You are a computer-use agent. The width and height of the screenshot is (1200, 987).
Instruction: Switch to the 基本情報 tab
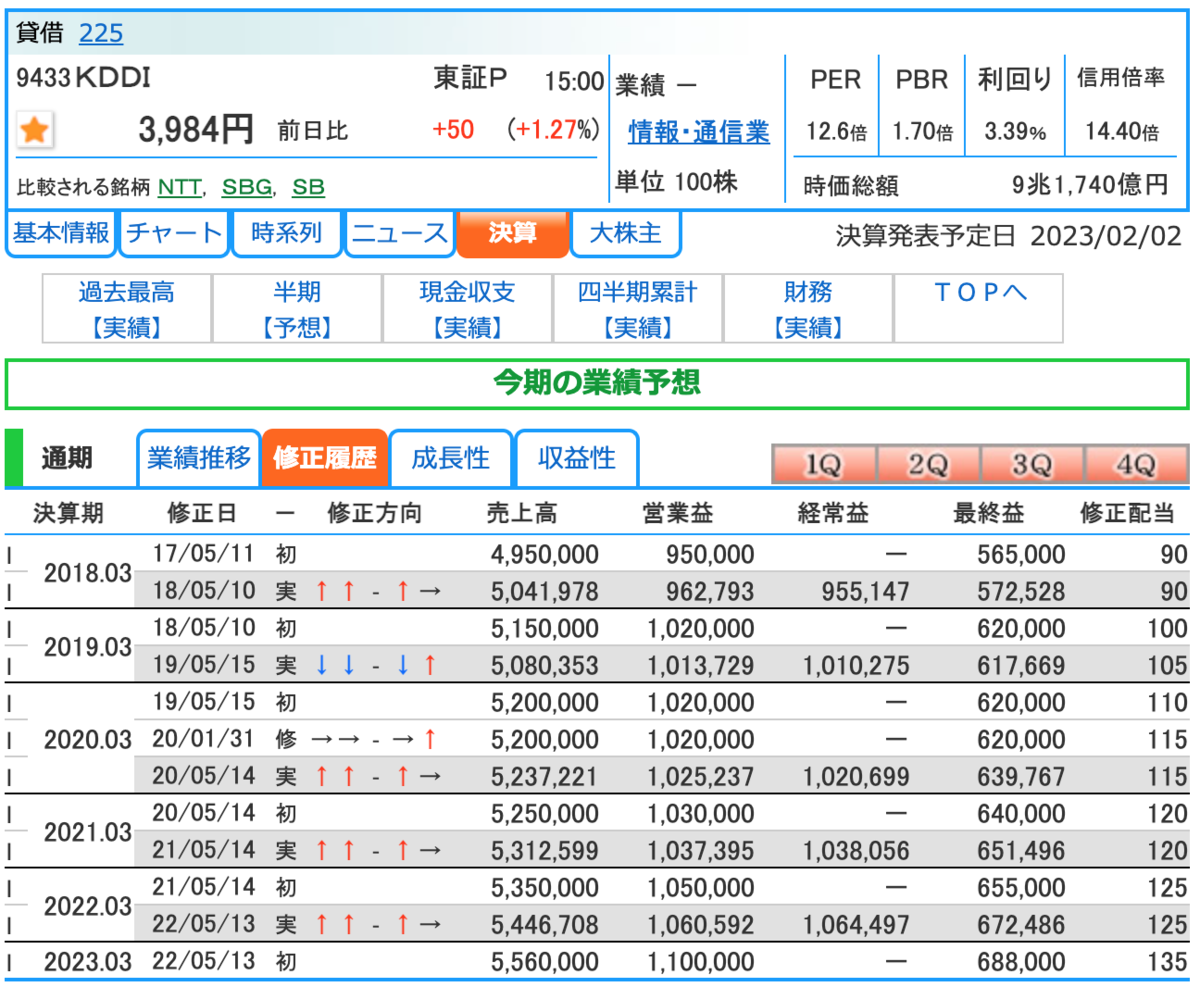[61, 234]
